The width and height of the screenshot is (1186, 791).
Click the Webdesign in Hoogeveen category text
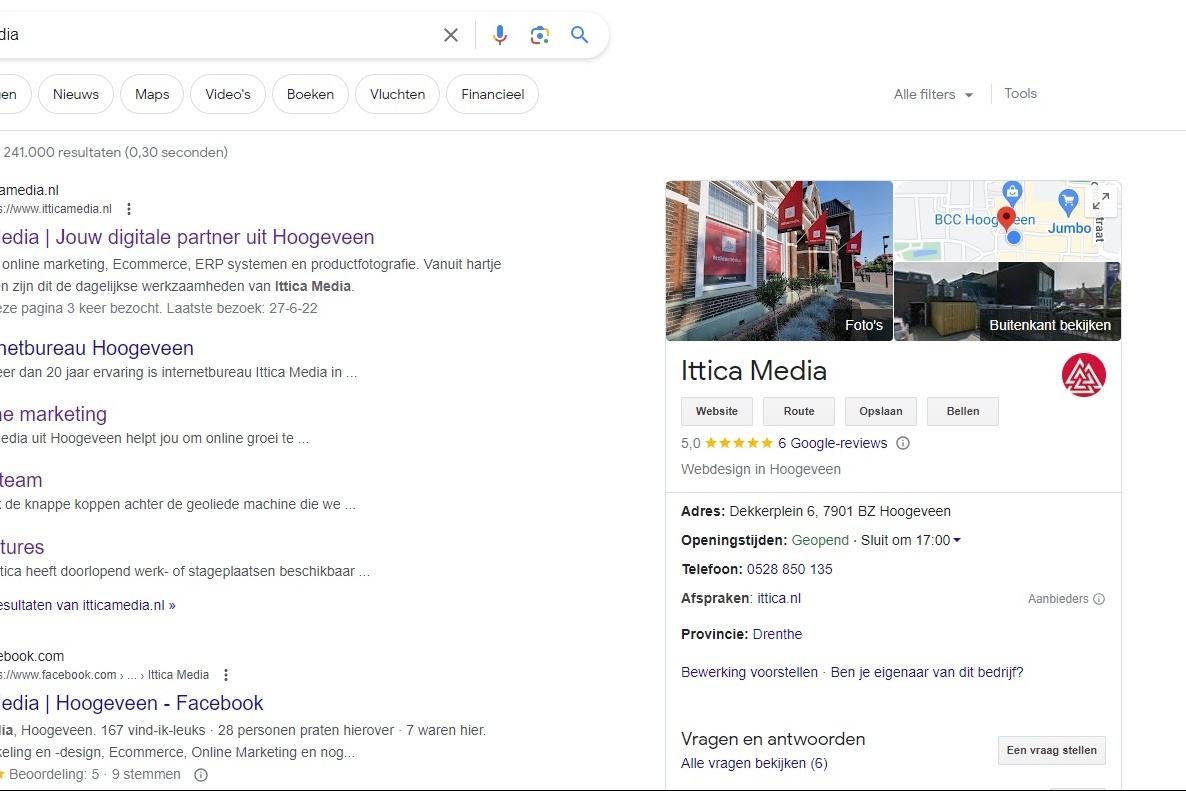pyautogui.click(x=761, y=469)
